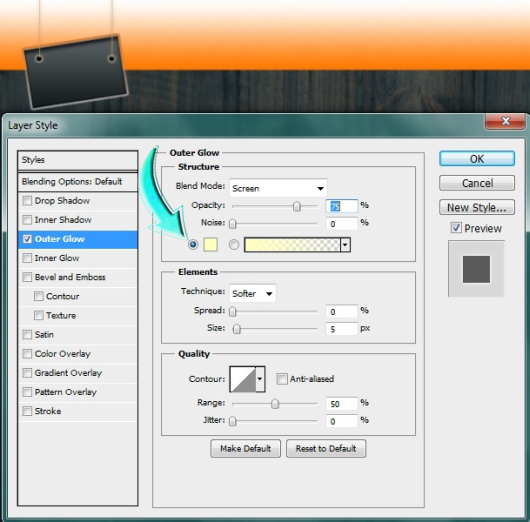Select the Color Overlay label
Screen dimensions: 530x522
pos(63,354)
